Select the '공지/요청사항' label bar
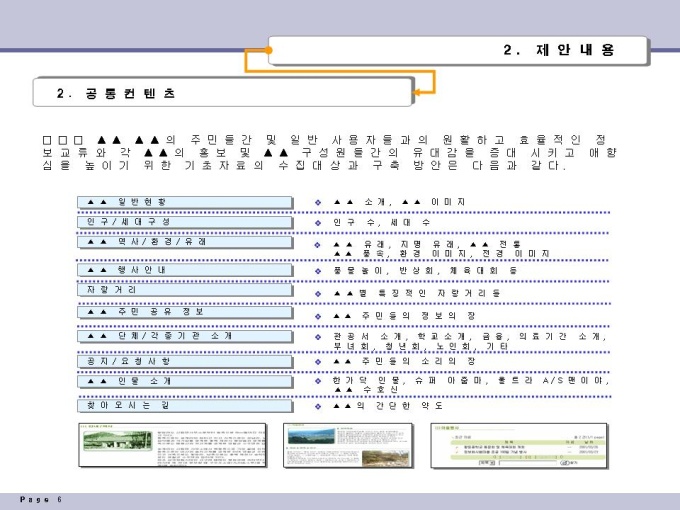This screenshot has width=680, height=510. pos(185,361)
